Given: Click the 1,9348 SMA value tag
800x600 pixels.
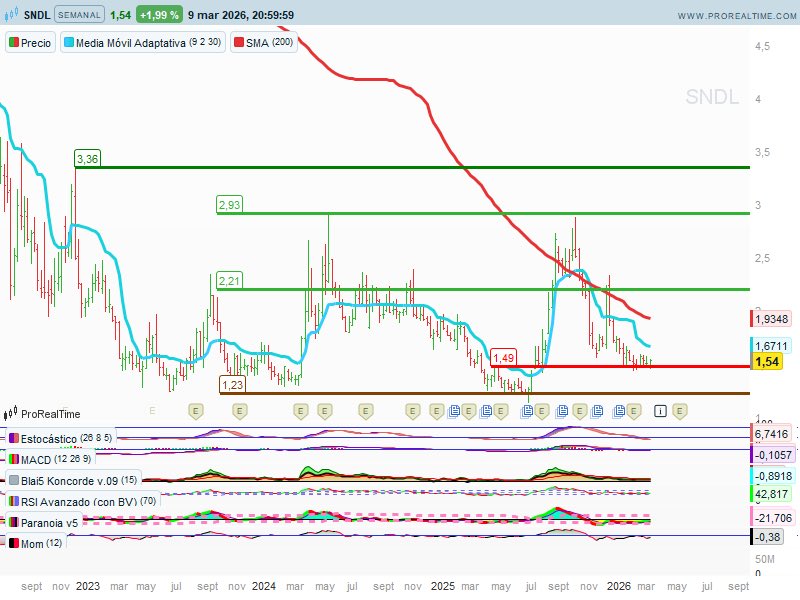Looking at the screenshot, I should 771,319.
